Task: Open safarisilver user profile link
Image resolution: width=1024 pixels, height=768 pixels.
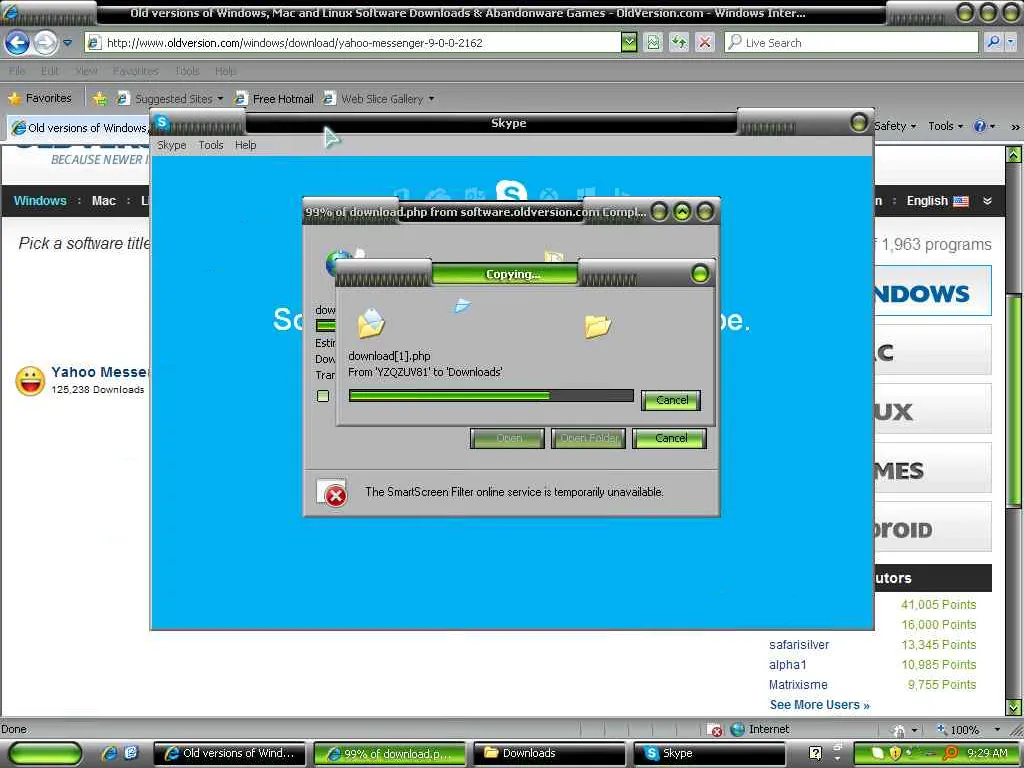Action: [799, 645]
